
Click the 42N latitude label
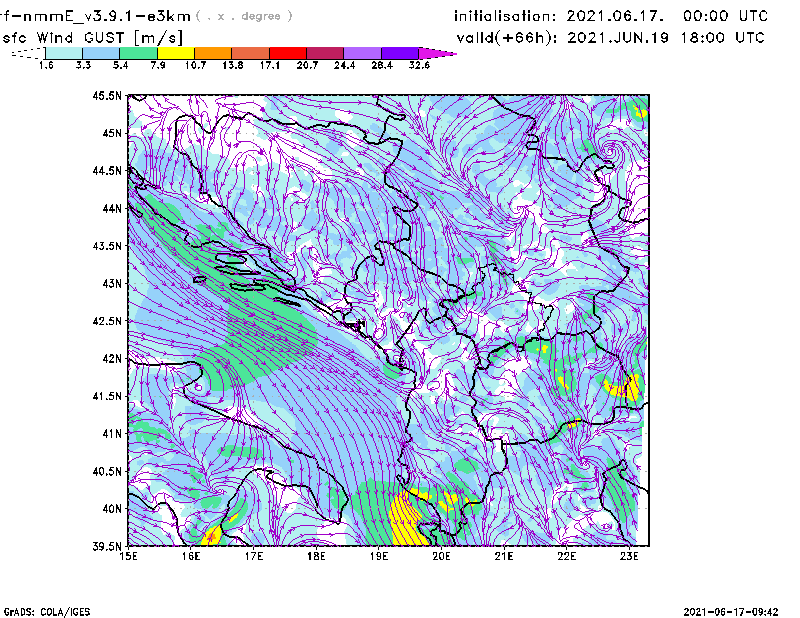pyautogui.click(x=112, y=359)
